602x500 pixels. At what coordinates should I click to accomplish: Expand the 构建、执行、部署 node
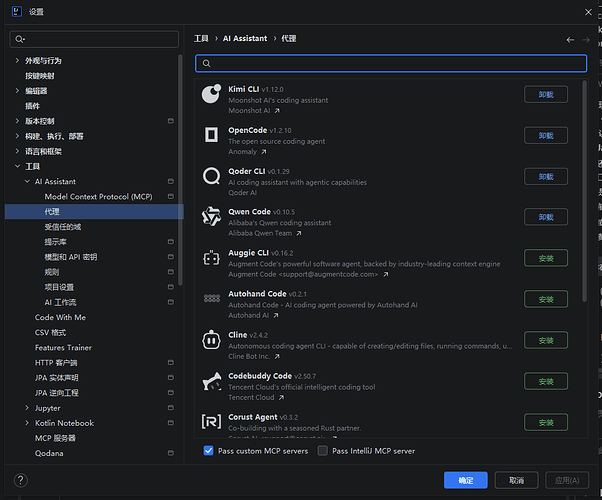click(17, 136)
